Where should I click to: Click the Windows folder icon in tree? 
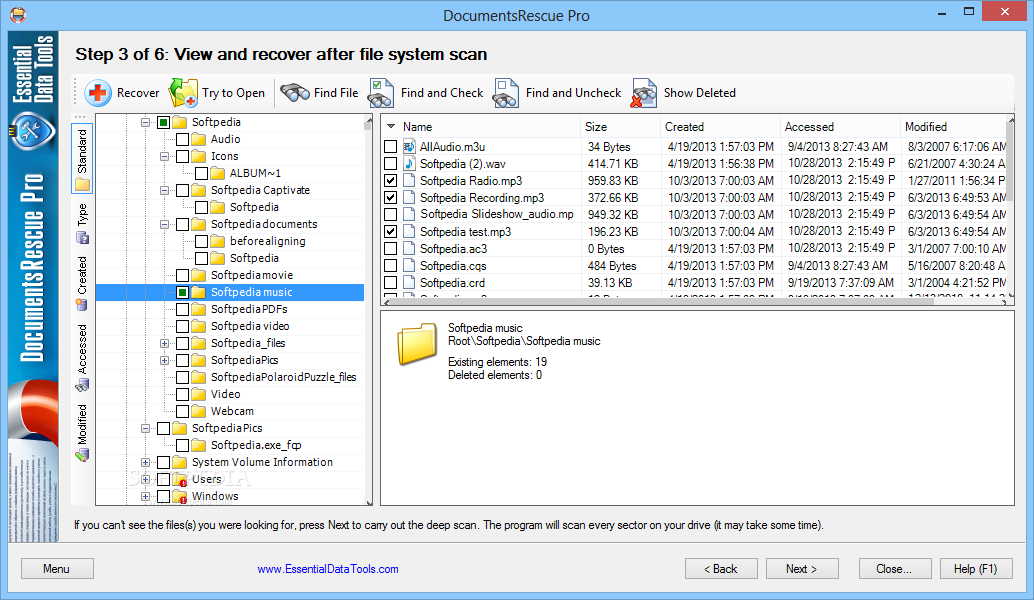pos(180,496)
